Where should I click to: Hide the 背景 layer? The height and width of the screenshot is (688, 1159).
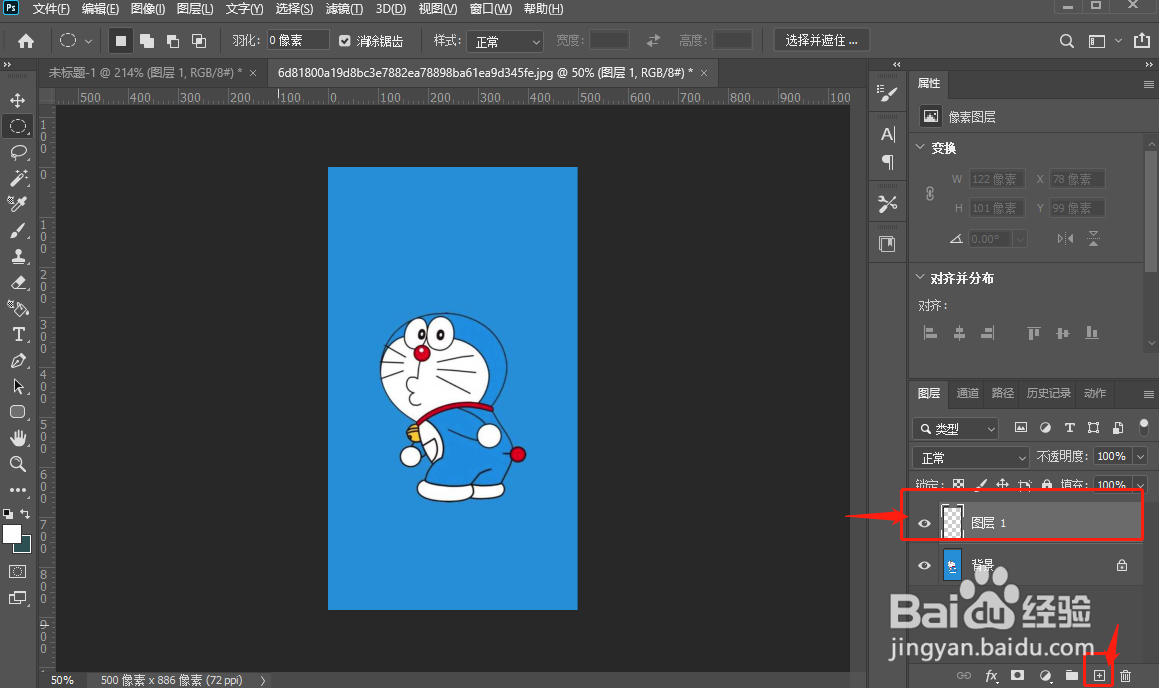[924, 565]
